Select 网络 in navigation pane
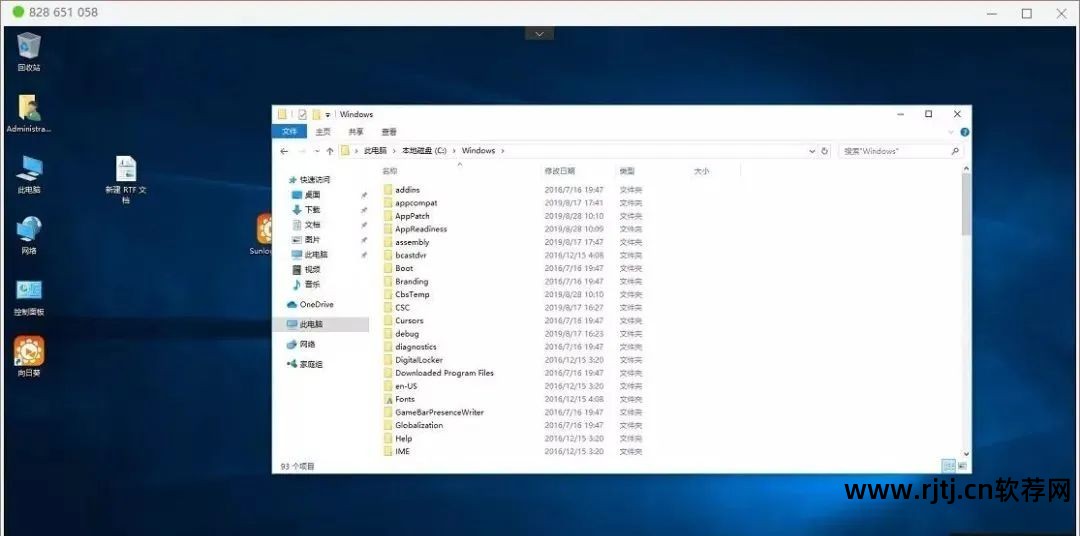Image resolution: width=1080 pixels, height=536 pixels. click(x=302, y=344)
